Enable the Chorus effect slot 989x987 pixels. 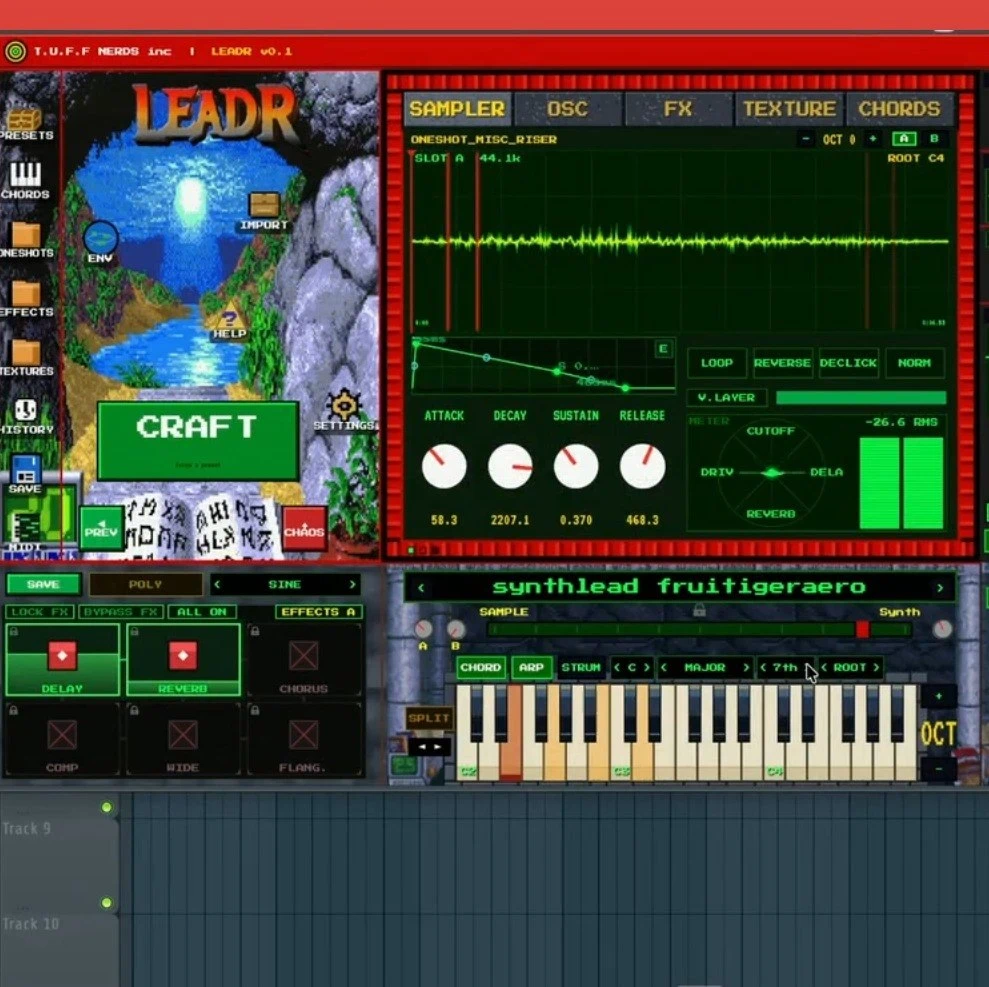[x=303, y=656]
